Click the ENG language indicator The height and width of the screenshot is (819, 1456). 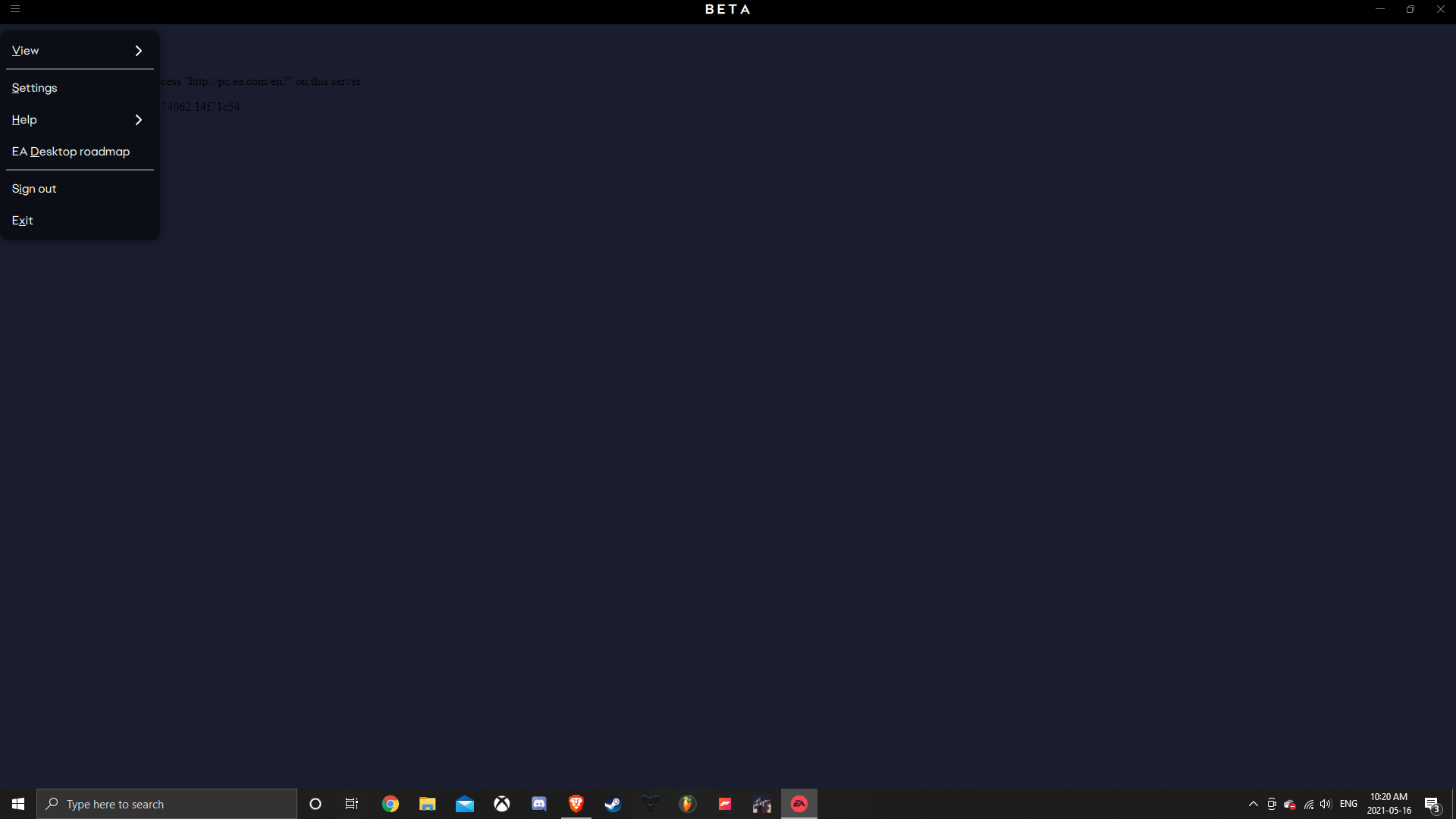click(1348, 804)
